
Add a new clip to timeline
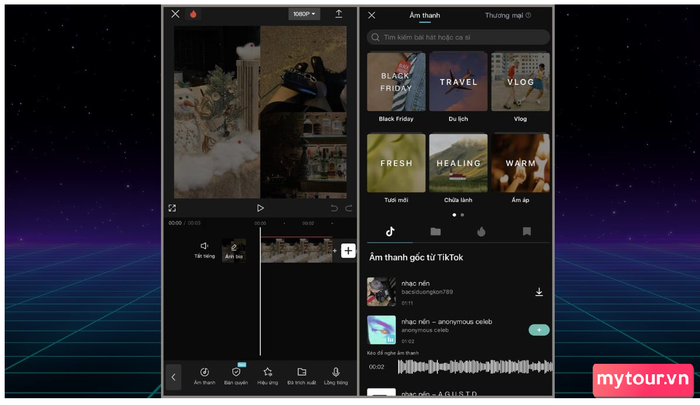[x=348, y=250]
